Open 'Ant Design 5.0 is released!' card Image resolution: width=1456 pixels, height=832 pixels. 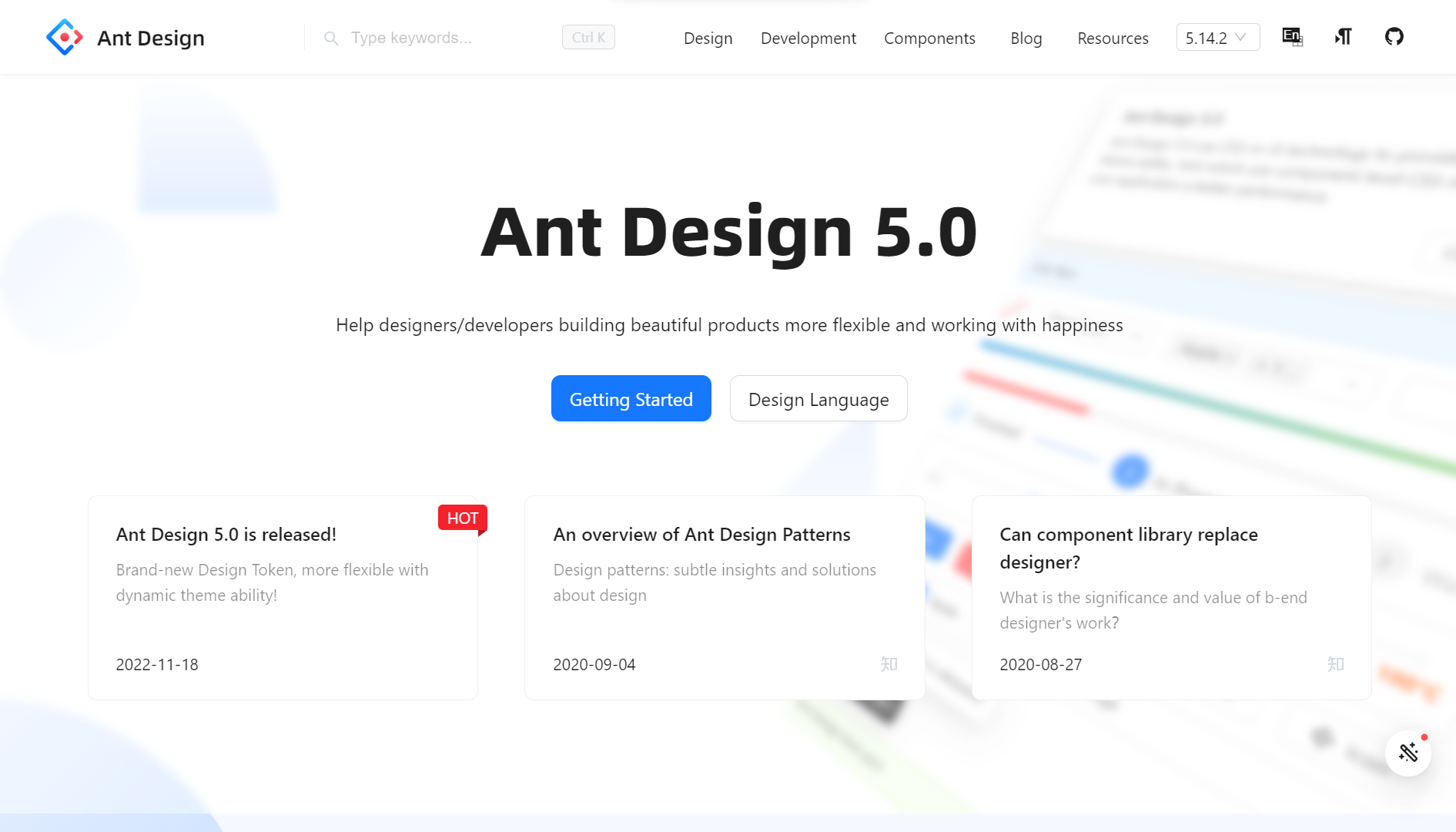tap(283, 598)
